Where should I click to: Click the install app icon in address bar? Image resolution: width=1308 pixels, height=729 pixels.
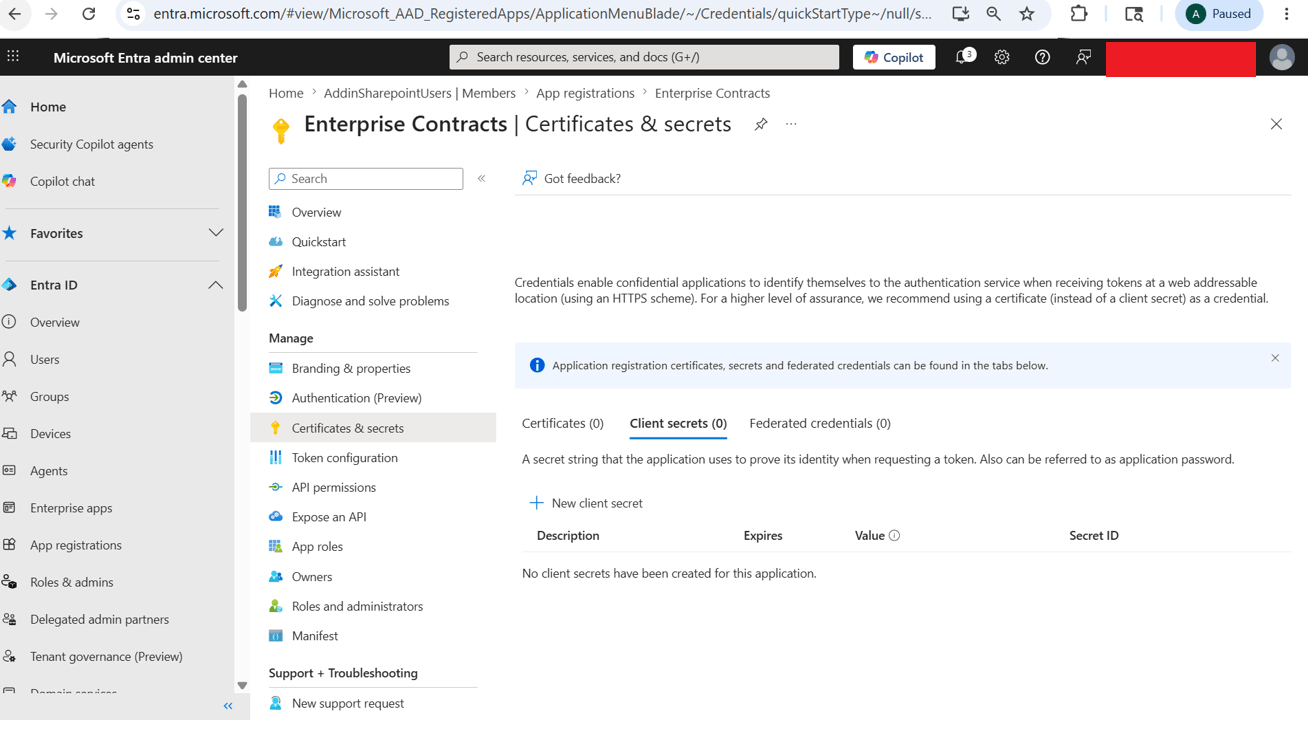[x=960, y=14]
